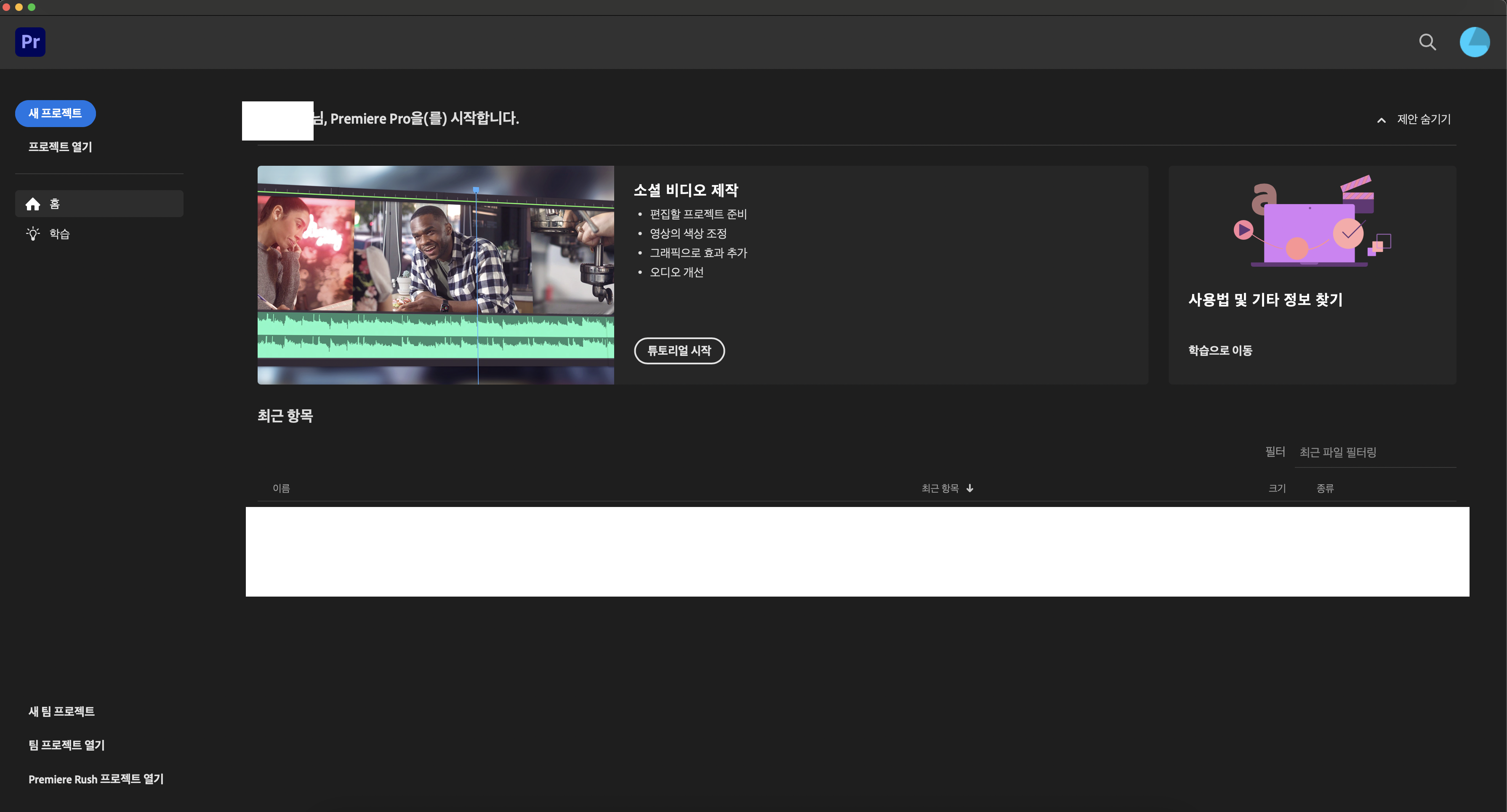Click the Premiere Pro logo icon
The width and height of the screenshot is (1507, 812).
click(x=30, y=42)
